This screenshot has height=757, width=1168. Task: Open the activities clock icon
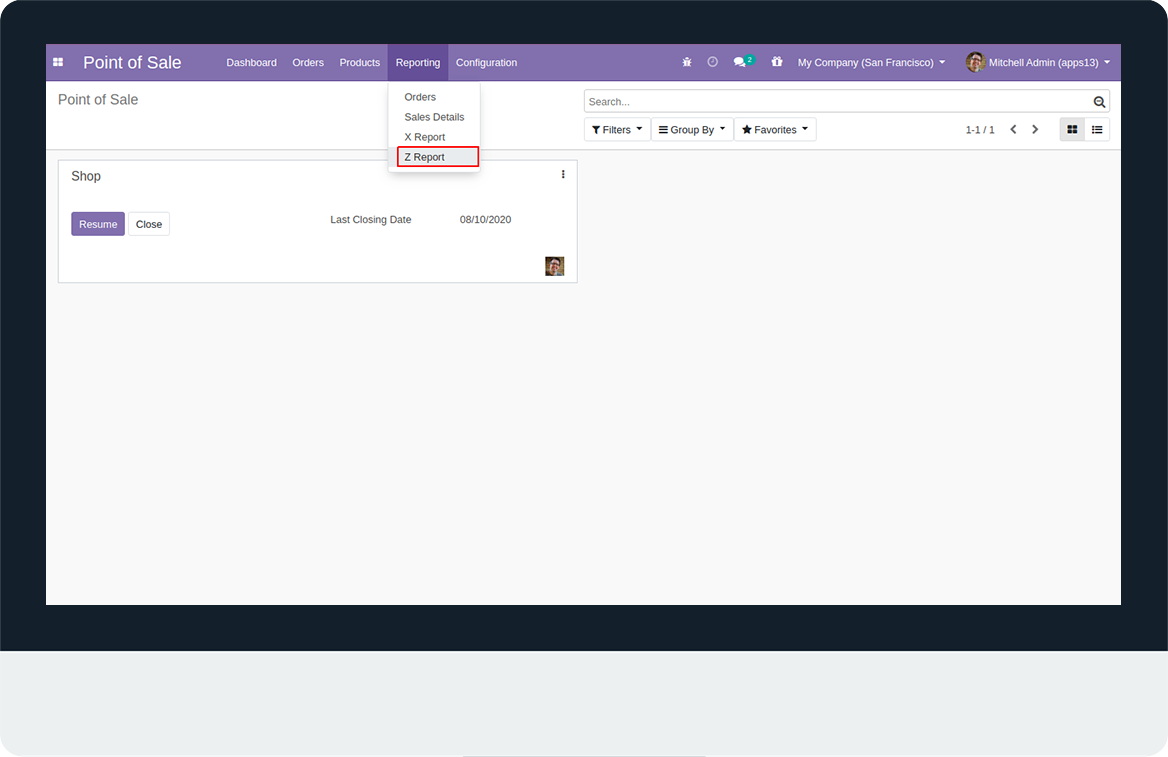tap(712, 63)
